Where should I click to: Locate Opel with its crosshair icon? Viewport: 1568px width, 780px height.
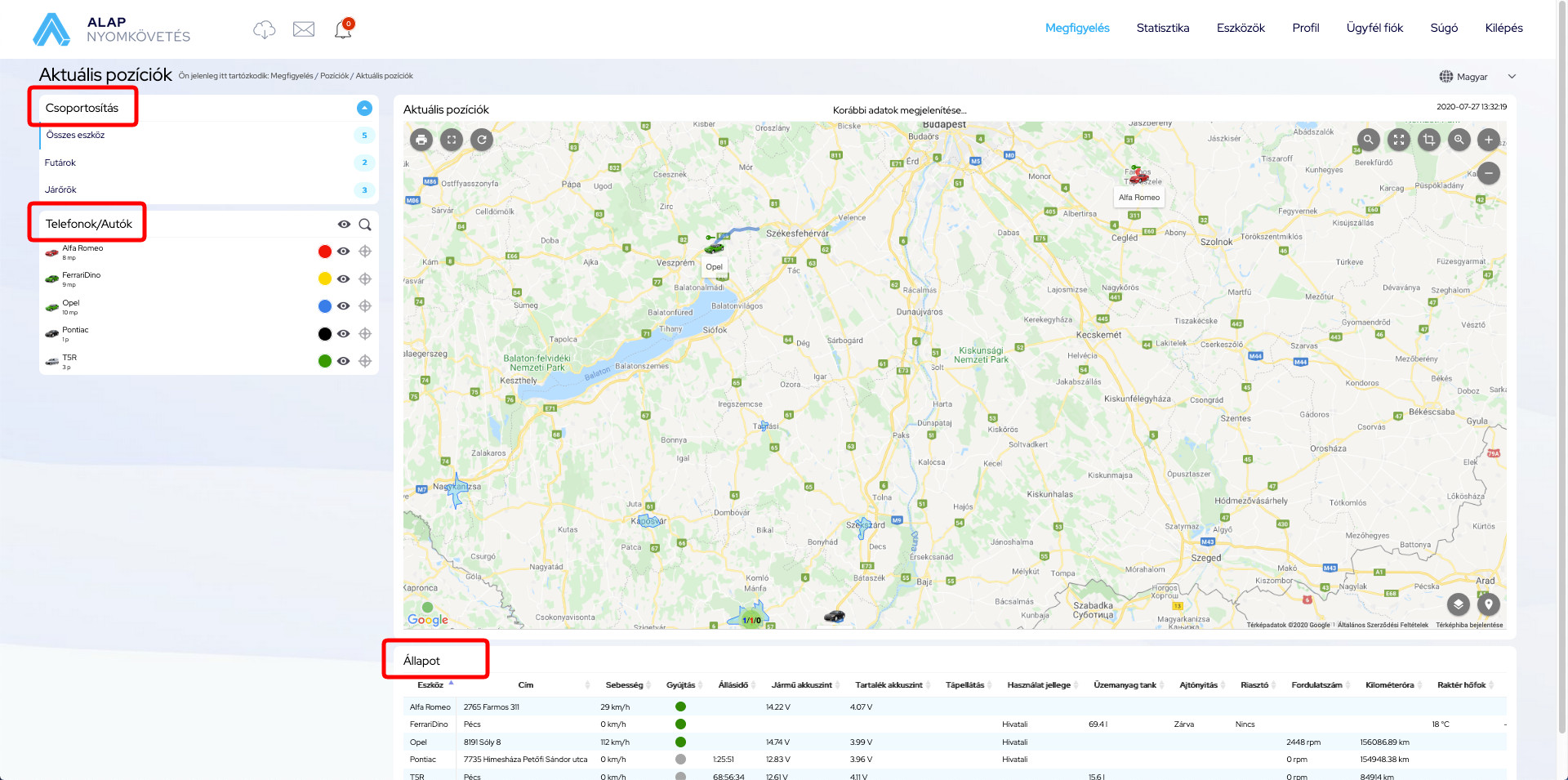tap(365, 306)
